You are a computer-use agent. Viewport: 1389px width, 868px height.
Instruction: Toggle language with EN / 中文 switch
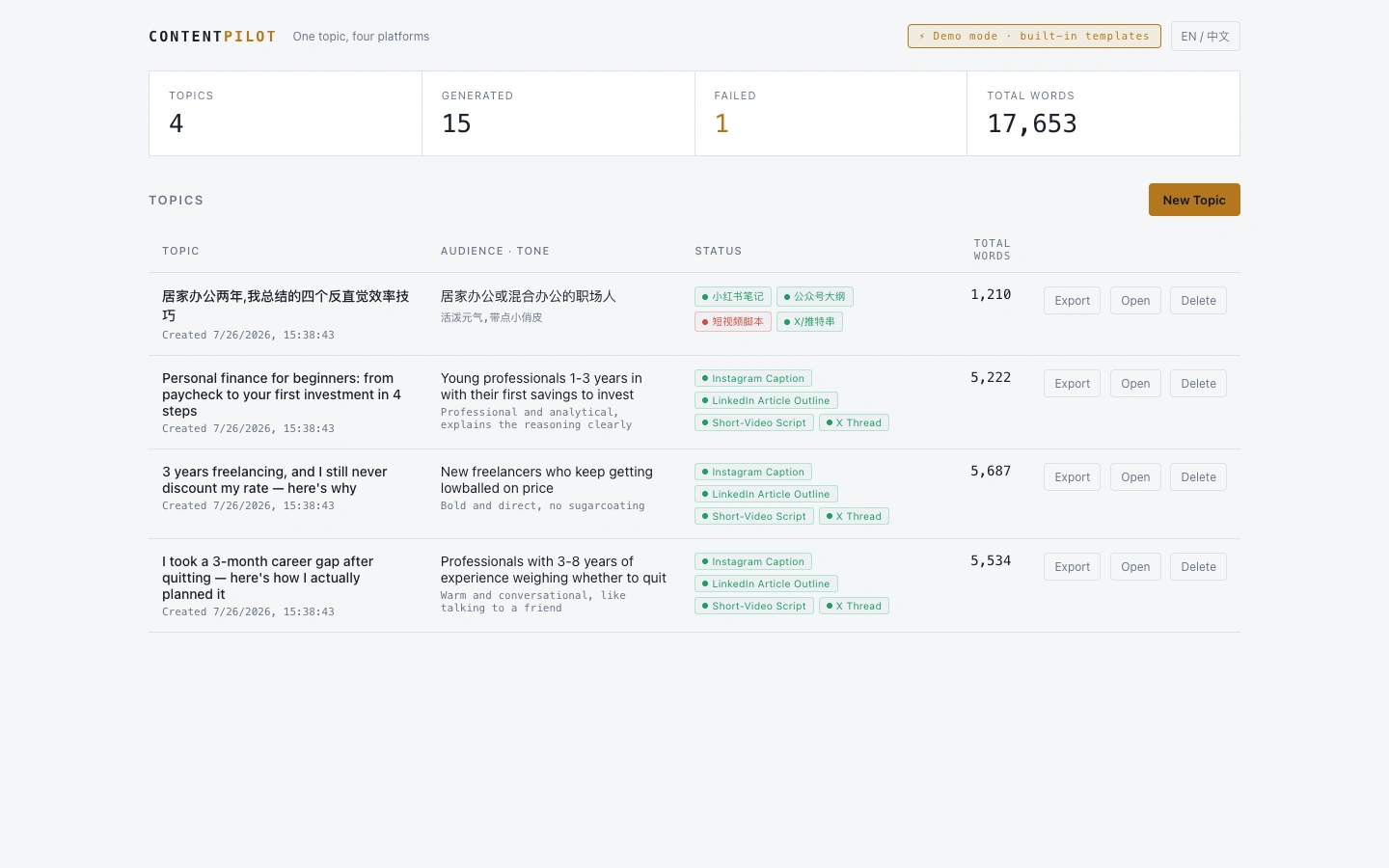point(1205,37)
